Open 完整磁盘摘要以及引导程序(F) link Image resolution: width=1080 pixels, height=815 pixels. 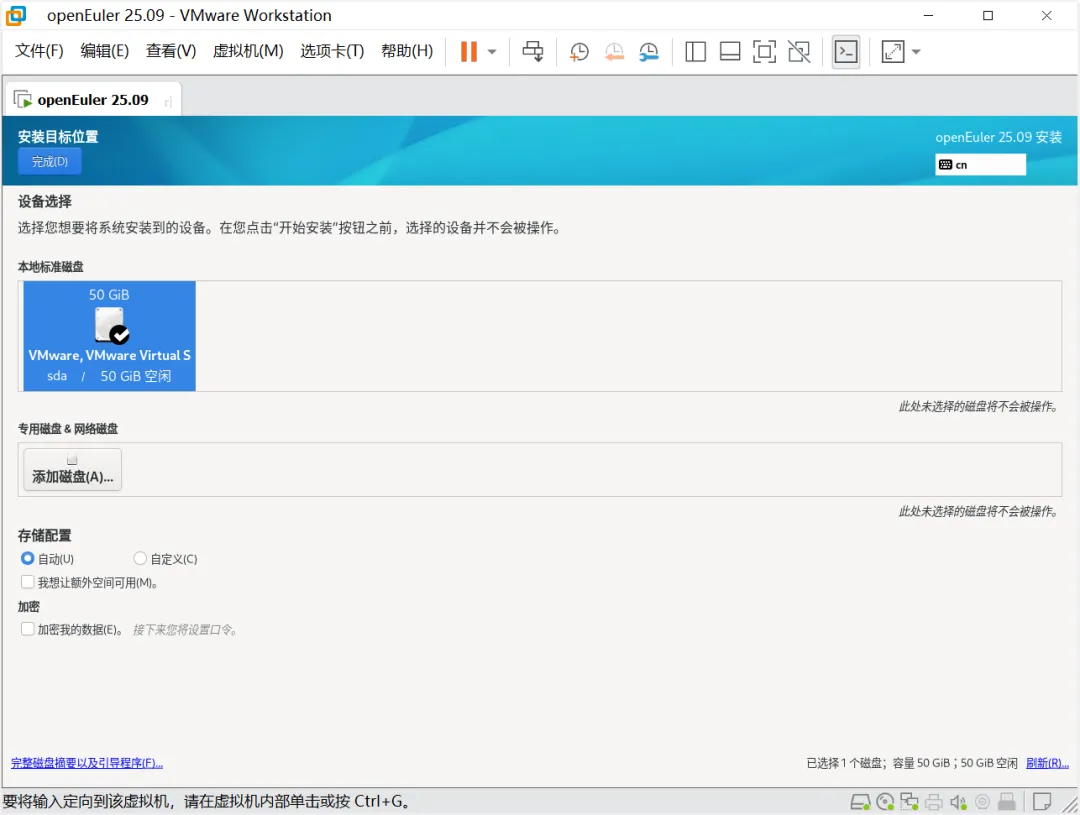point(87,763)
